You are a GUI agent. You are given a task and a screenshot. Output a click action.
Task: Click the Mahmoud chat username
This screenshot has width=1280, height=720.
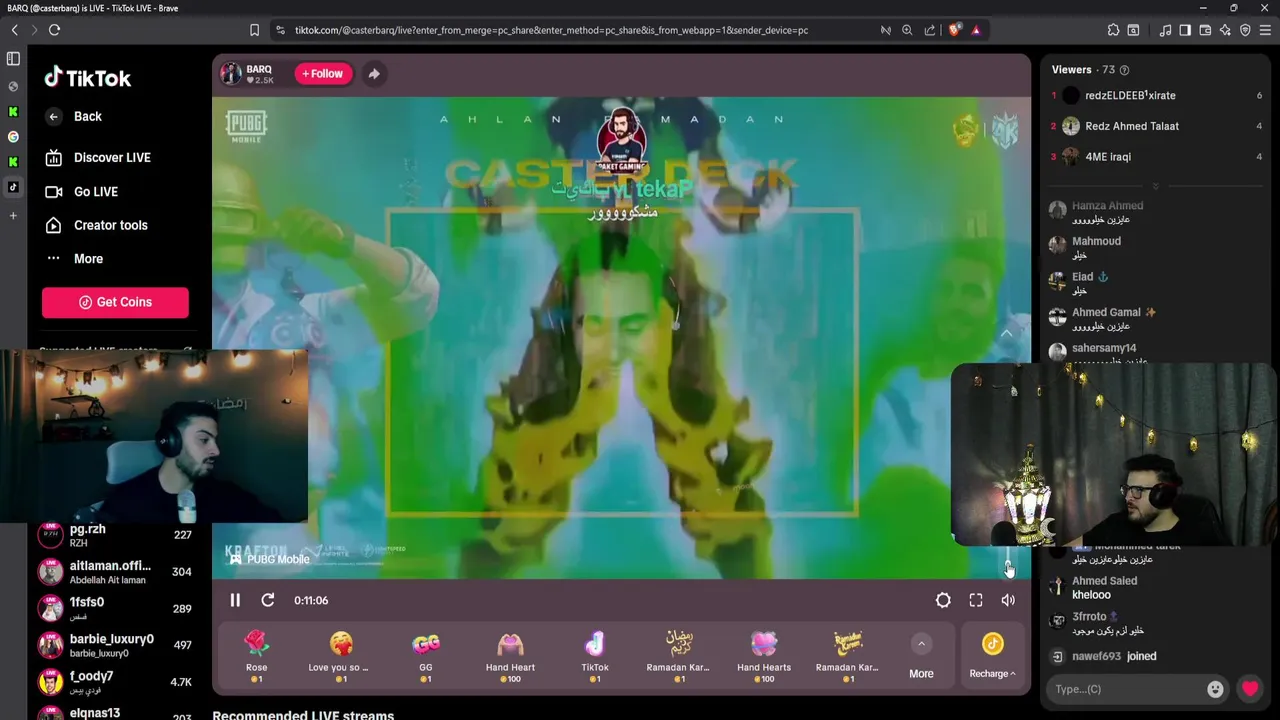tap(1096, 241)
